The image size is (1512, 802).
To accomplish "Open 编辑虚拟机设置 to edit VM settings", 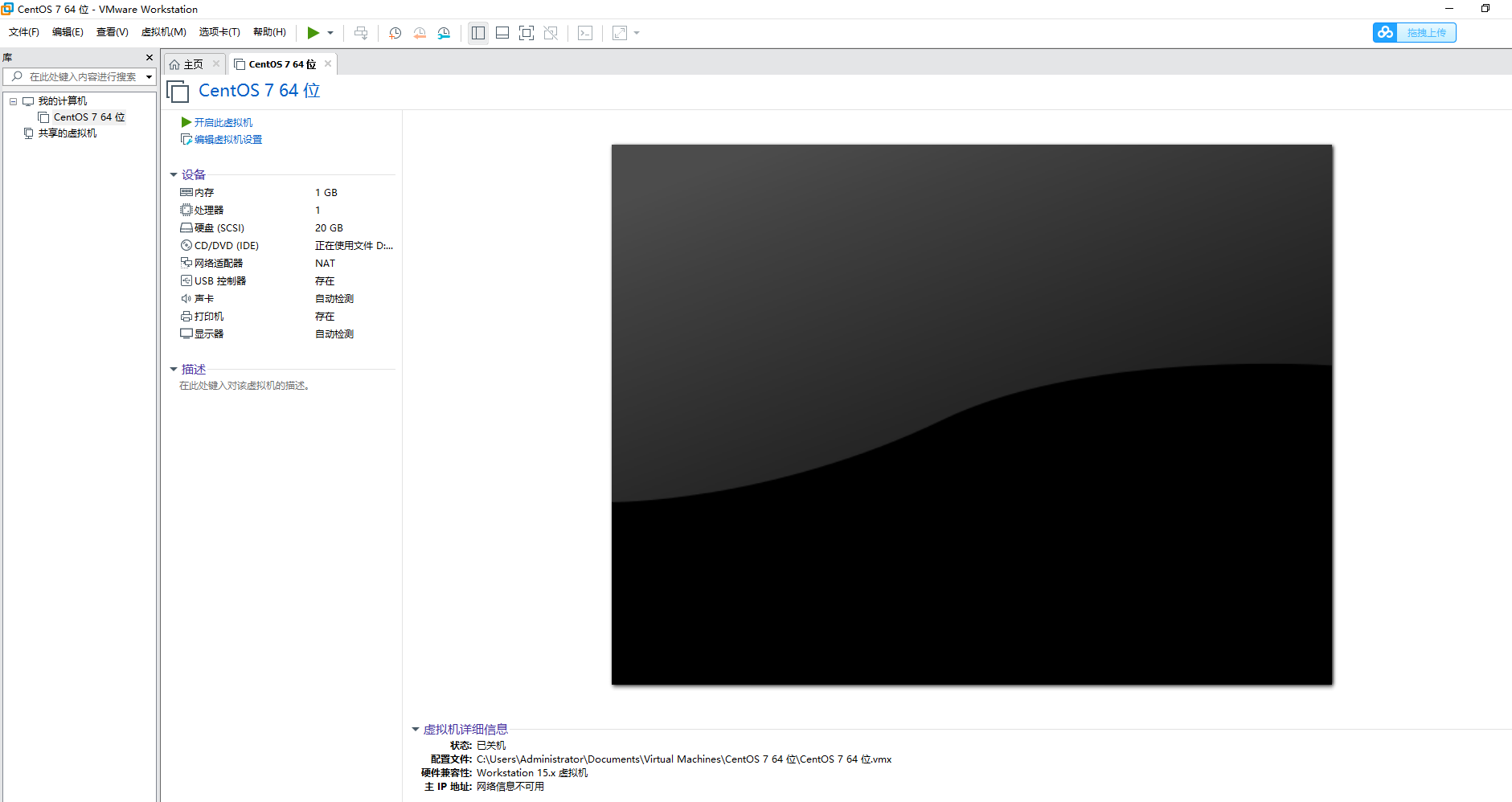I will [227, 139].
